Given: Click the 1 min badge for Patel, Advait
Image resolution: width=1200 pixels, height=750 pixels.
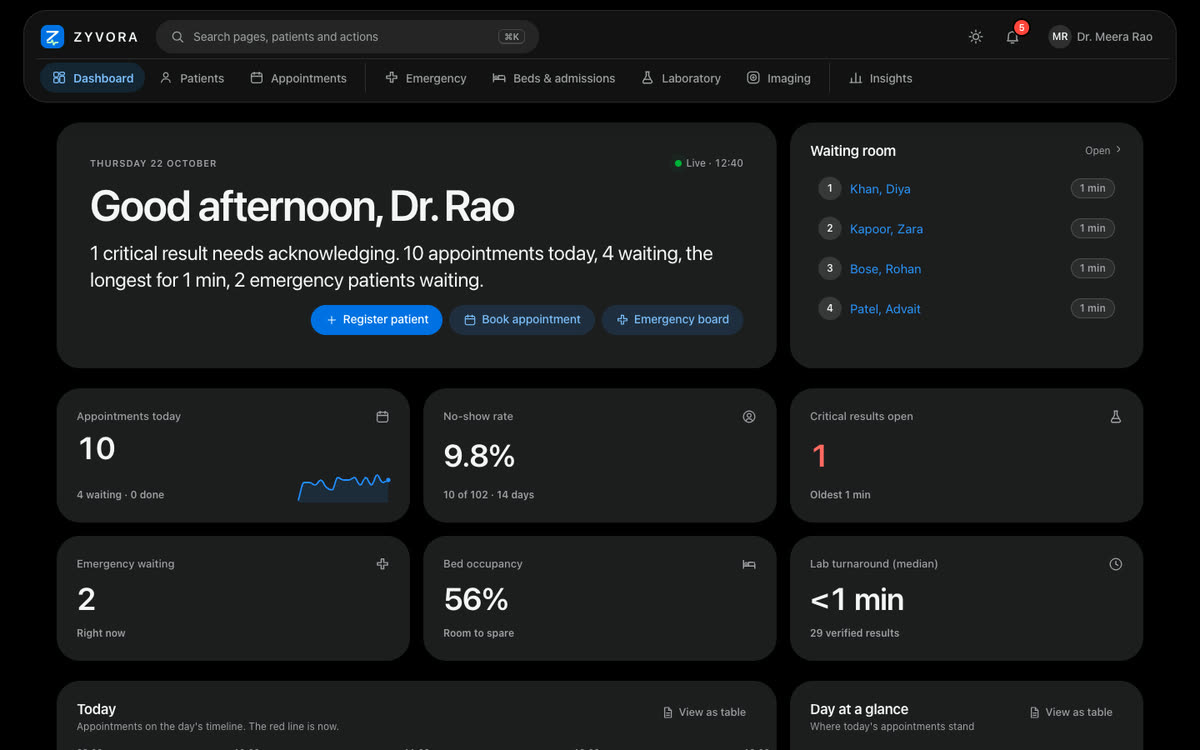Looking at the screenshot, I should 1092,308.
